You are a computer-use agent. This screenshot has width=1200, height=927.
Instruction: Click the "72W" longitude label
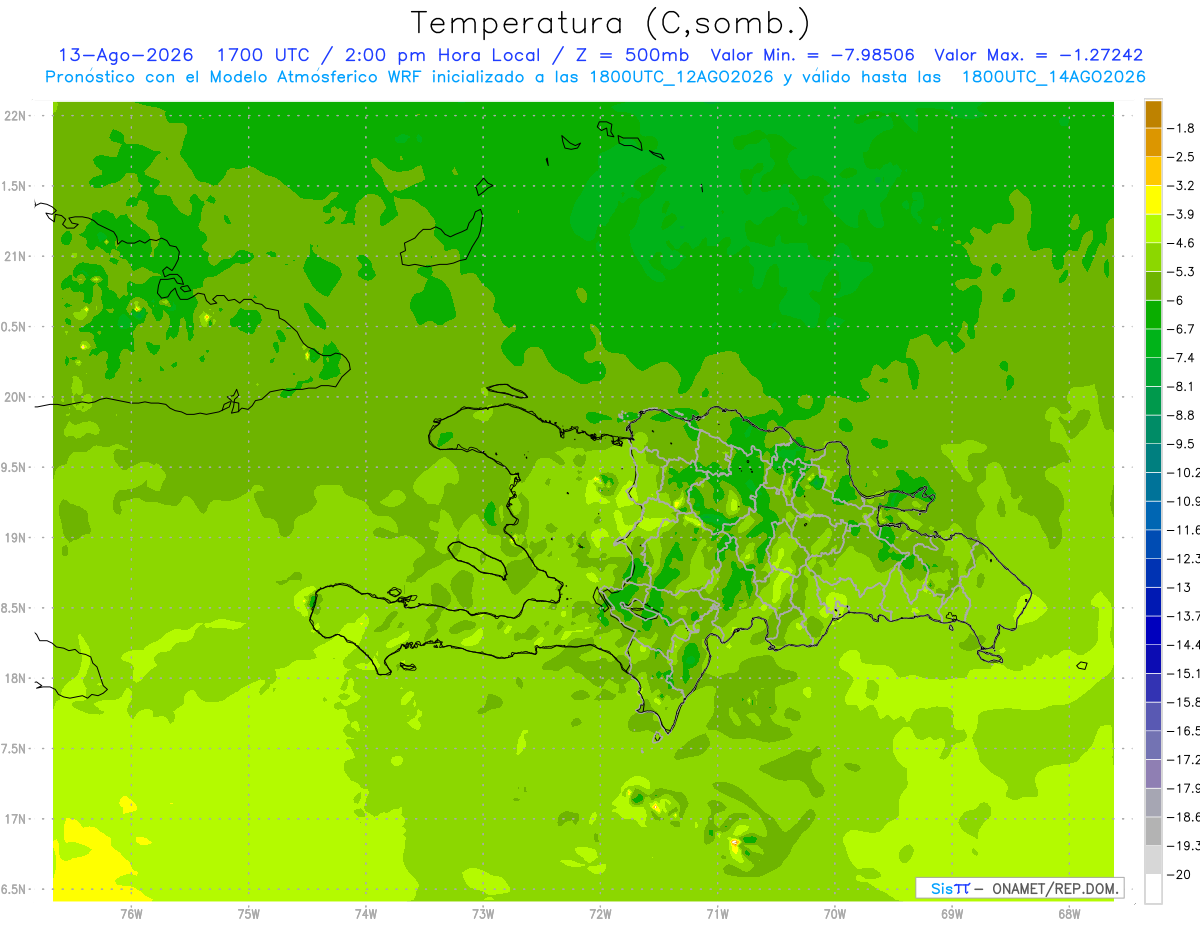pyautogui.click(x=600, y=913)
